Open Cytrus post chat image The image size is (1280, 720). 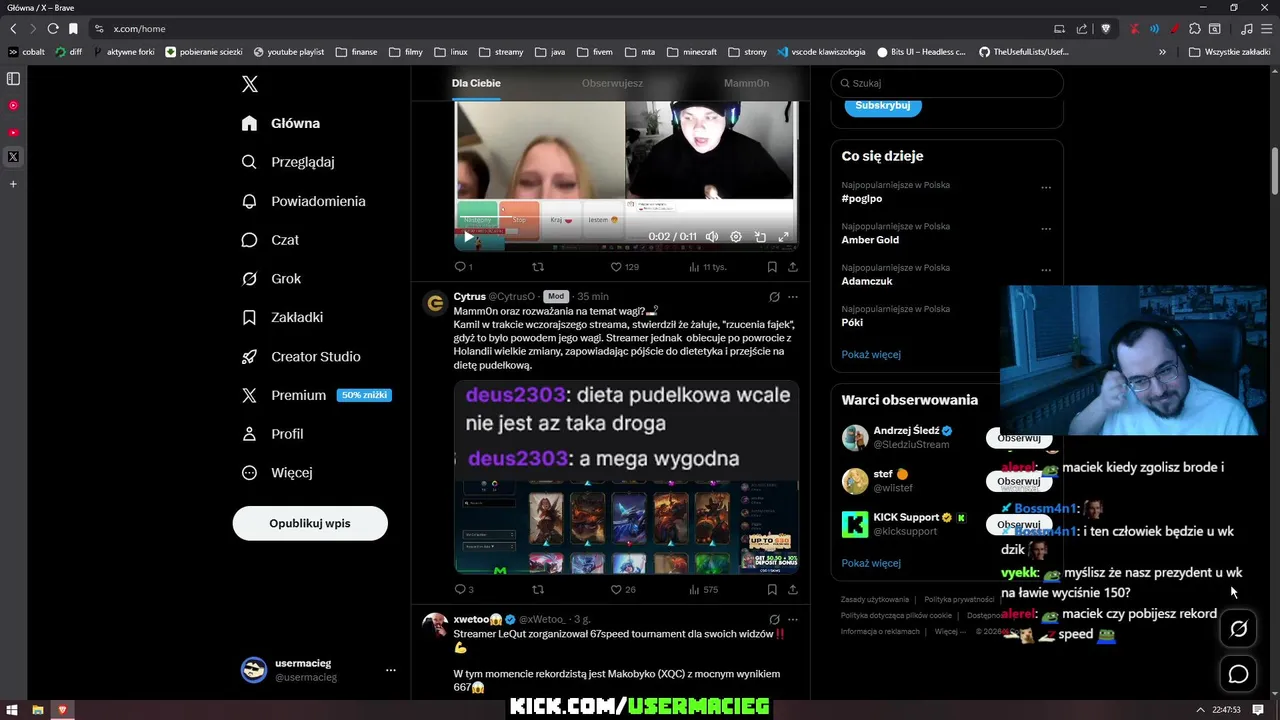626,477
